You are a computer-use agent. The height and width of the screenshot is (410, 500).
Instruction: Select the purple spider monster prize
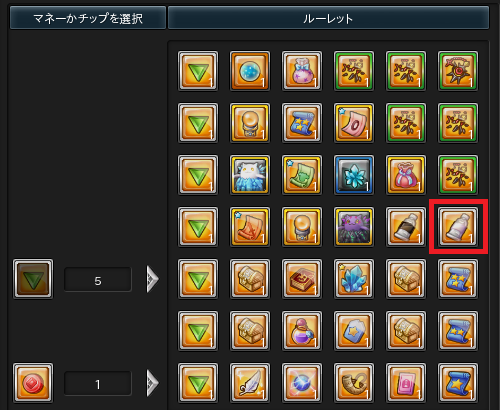(x=354, y=227)
